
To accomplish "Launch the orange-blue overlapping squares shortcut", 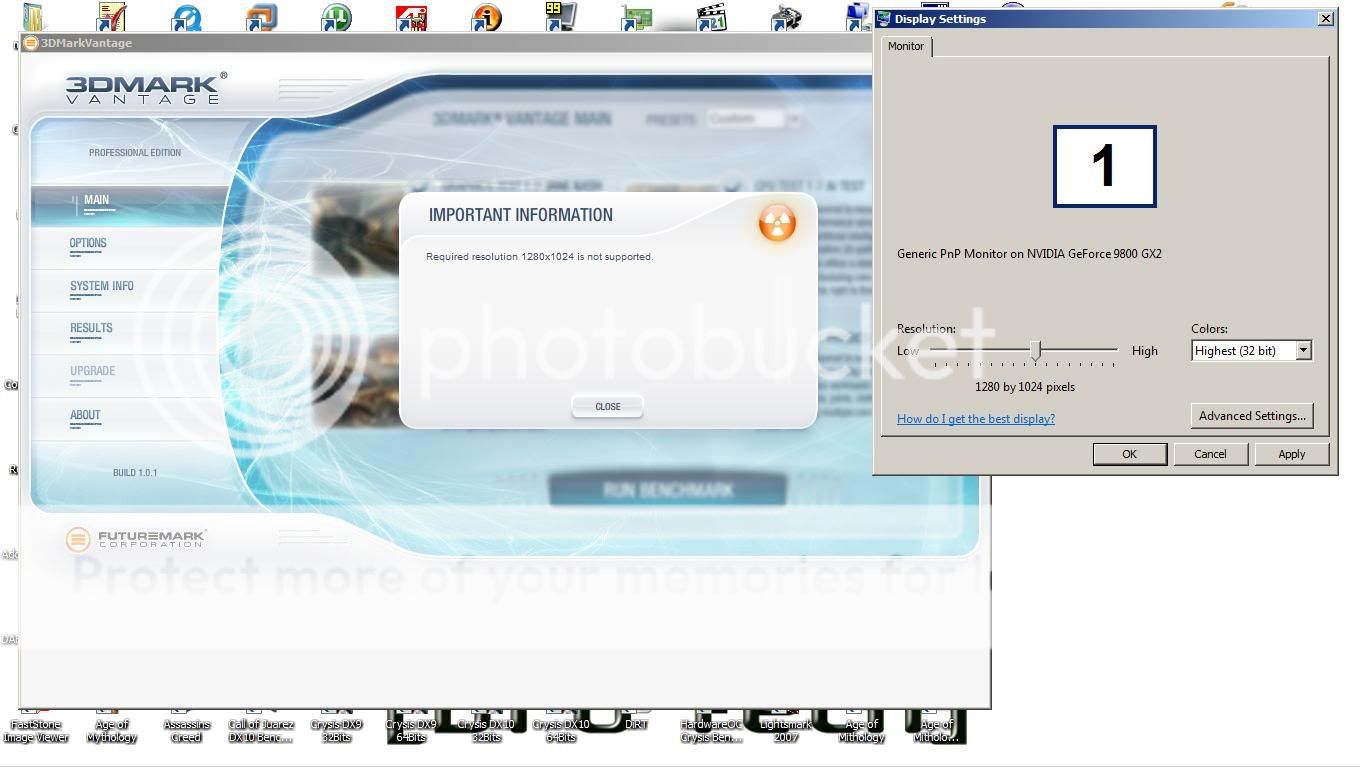I will [x=261, y=17].
